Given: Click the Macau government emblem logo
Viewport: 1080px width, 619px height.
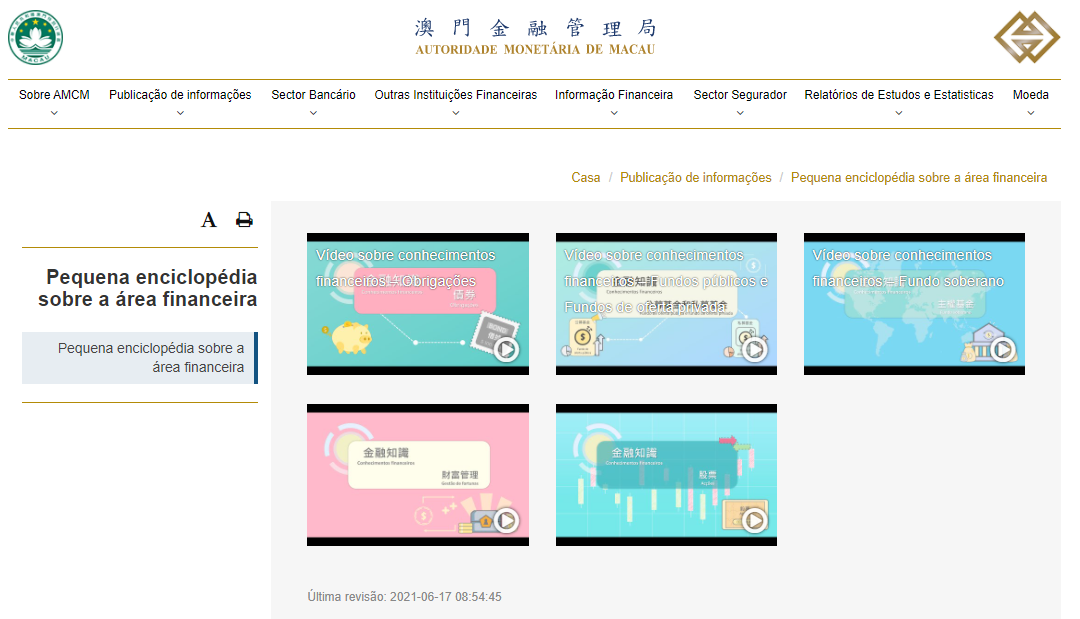Looking at the screenshot, I should [x=36, y=39].
